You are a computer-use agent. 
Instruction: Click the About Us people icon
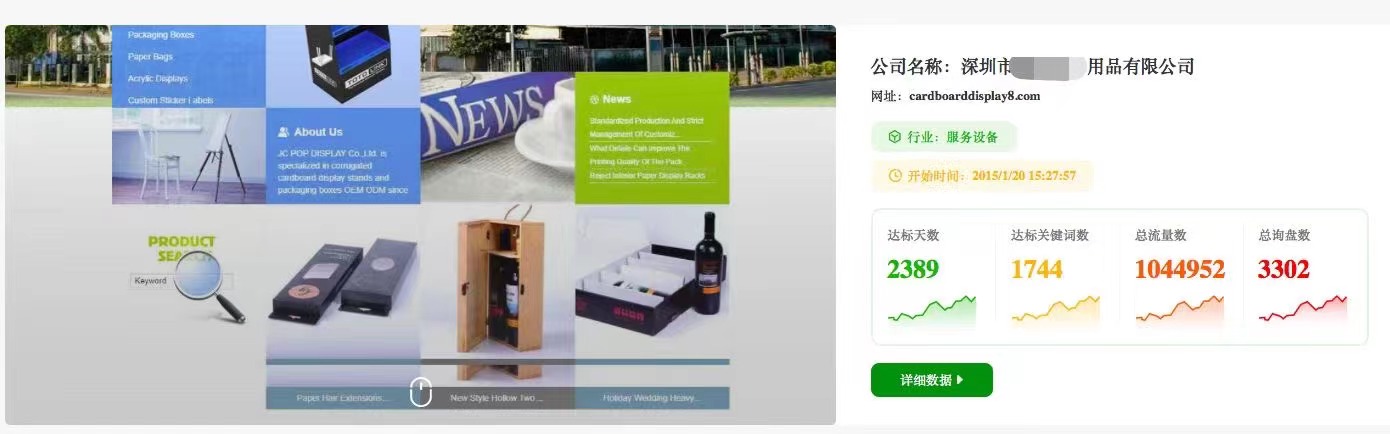pos(284,132)
